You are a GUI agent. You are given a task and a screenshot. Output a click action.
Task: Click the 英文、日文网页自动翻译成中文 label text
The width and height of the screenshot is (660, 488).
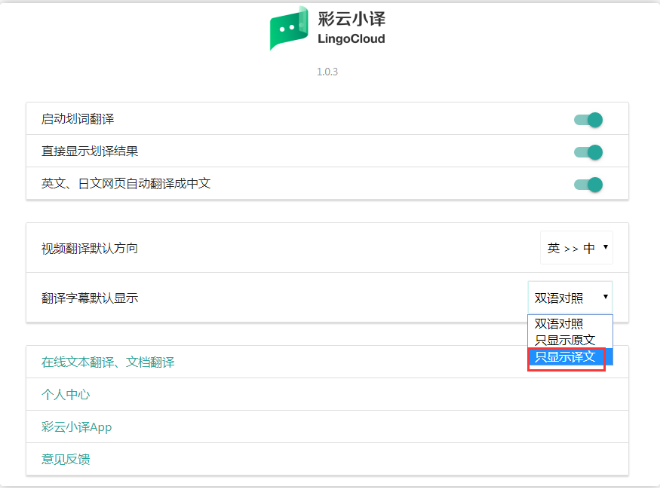click(x=126, y=184)
